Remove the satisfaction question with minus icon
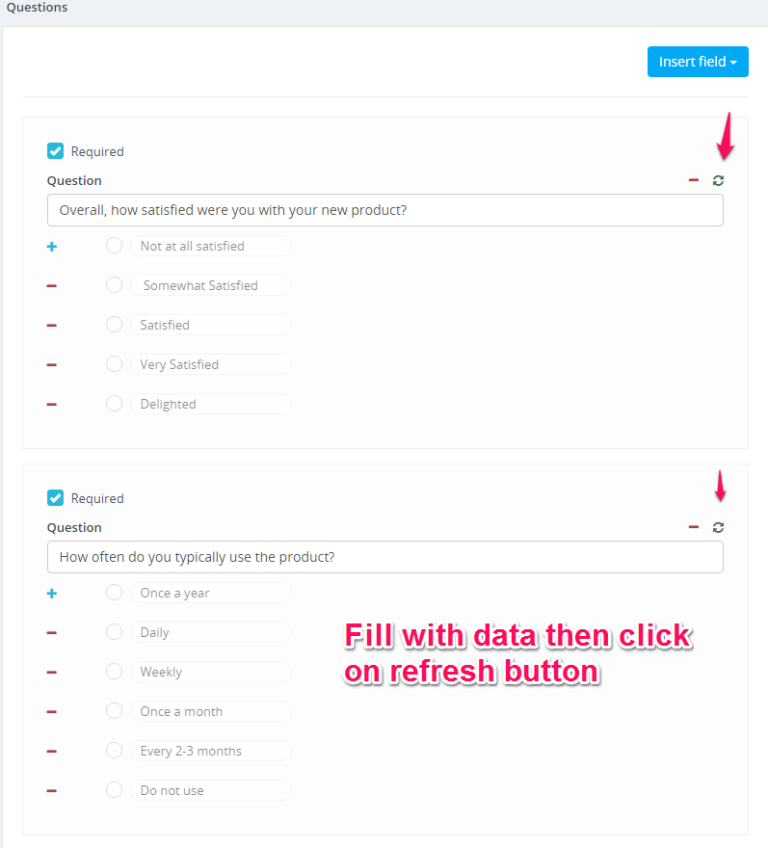This screenshot has width=768, height=848. pyautogui.click(x=694, y=180)
